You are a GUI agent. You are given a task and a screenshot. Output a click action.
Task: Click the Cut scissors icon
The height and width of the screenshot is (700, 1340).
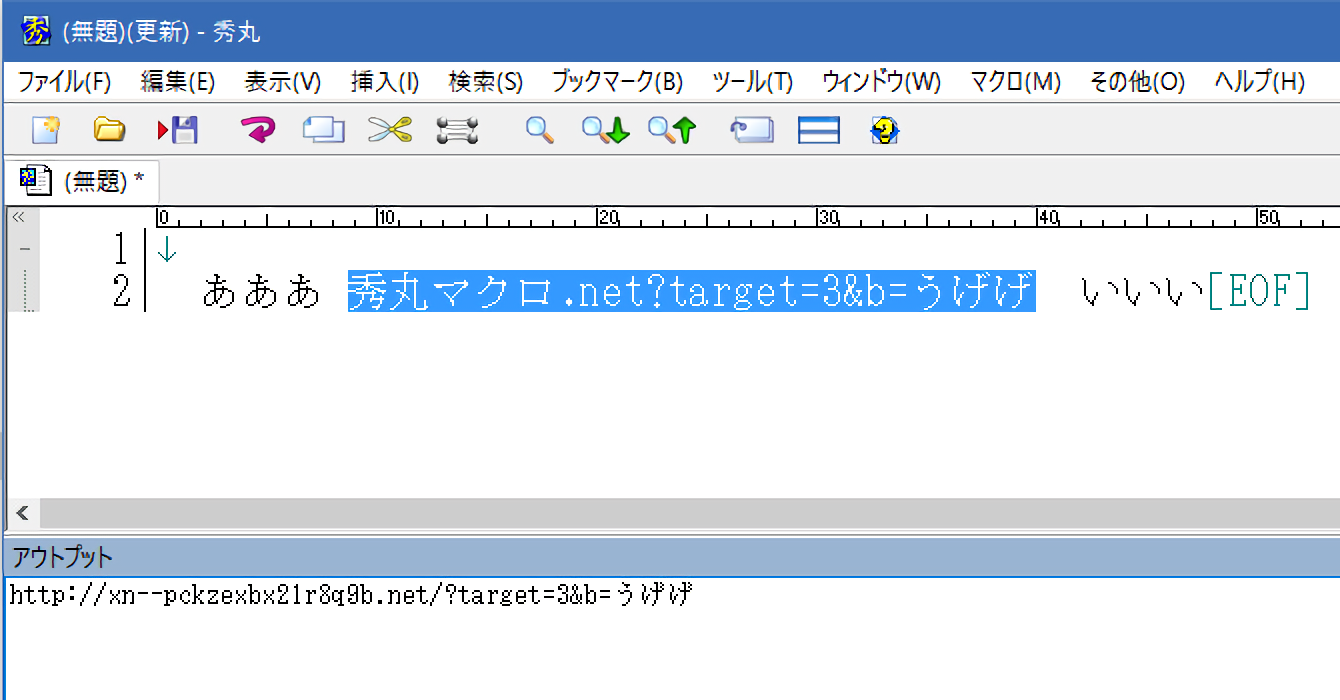click(x=390, y=130)
